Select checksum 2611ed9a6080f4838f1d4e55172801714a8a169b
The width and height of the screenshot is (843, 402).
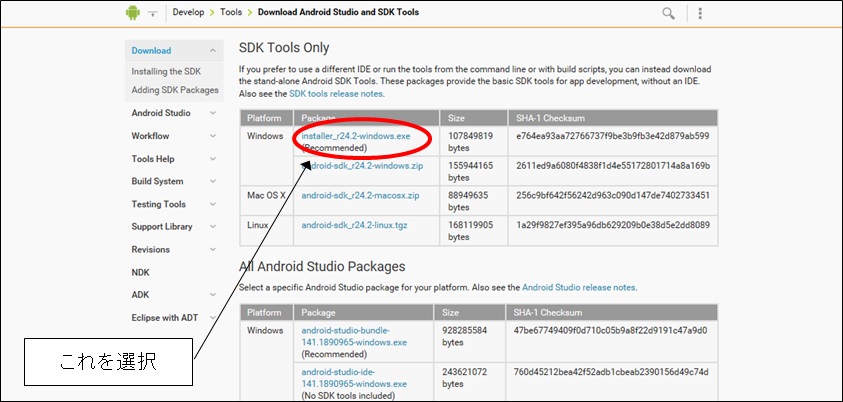pyautogui.click(x=613, y=166)
